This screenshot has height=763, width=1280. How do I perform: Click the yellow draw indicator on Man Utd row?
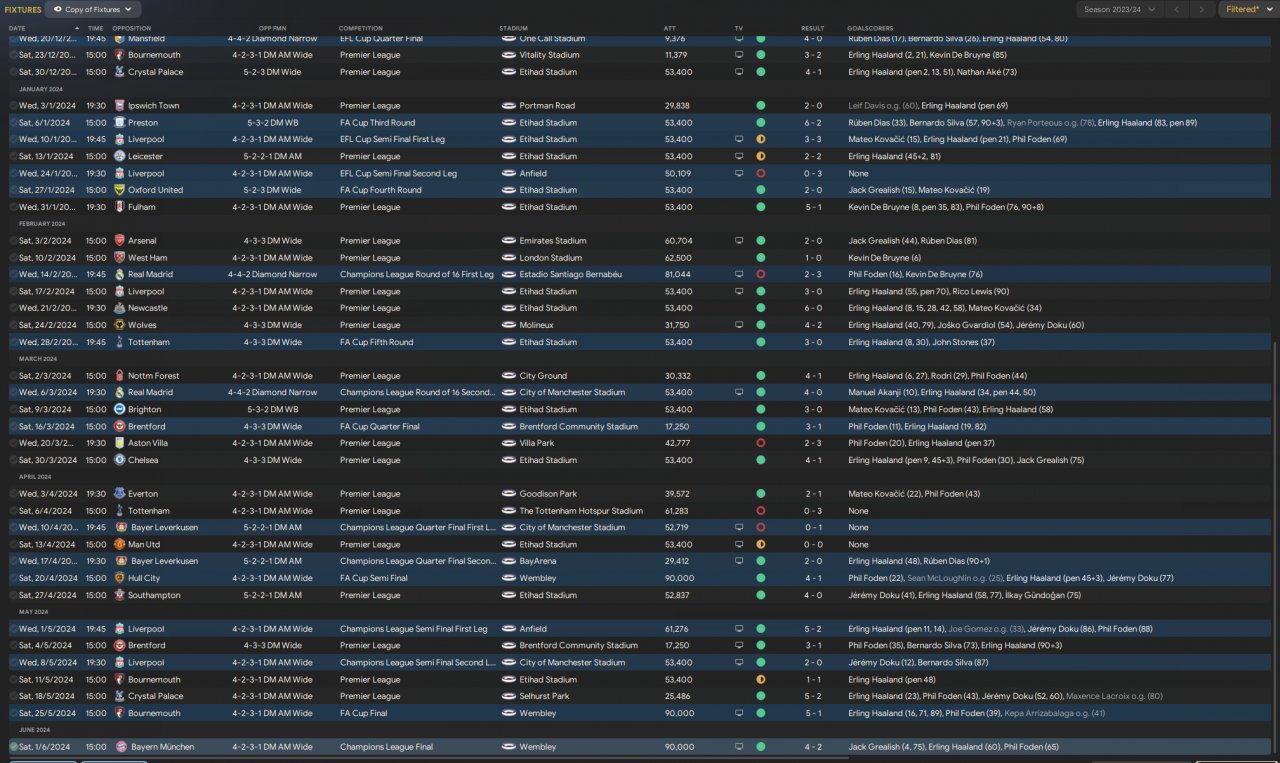click(x=761, y=545)
